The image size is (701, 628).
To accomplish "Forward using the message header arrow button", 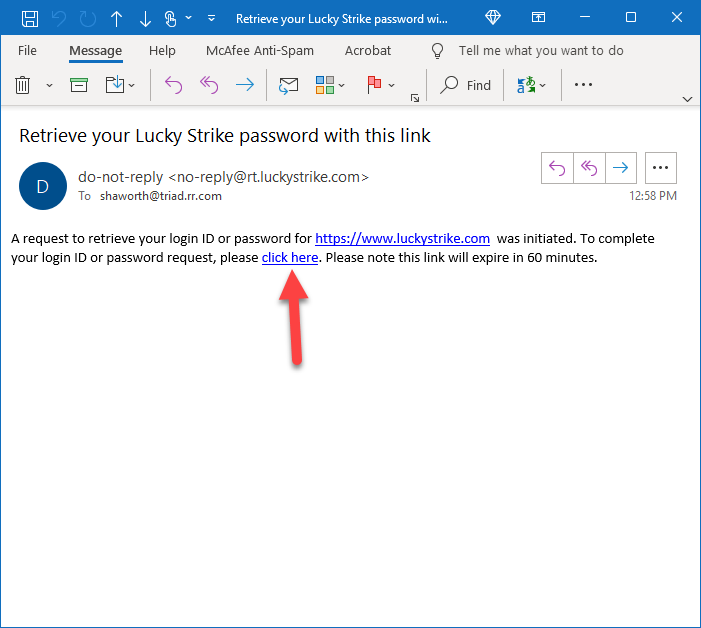I will 621,168.
